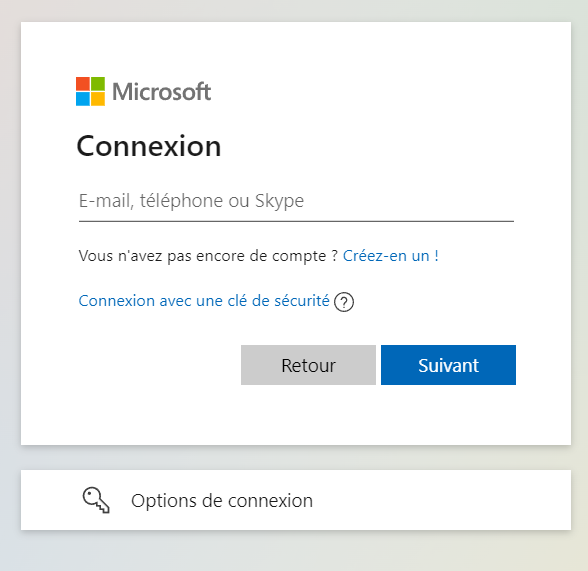The height and width of the screenshot is (571, 588).
Task: Click the Vous n'avez pas encore de compte text
Action: (x=208, y=256)
